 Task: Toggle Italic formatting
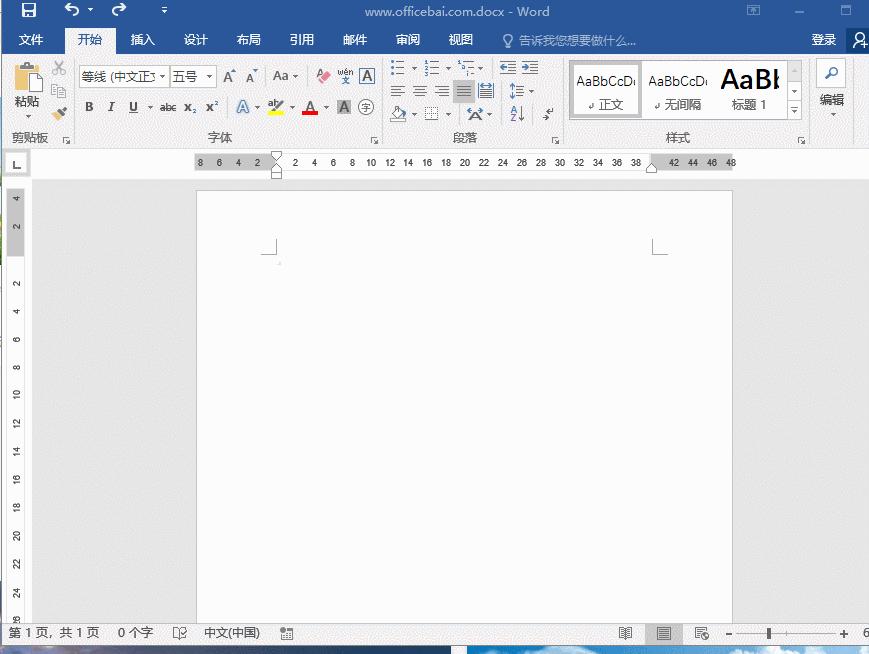point(111,107)
